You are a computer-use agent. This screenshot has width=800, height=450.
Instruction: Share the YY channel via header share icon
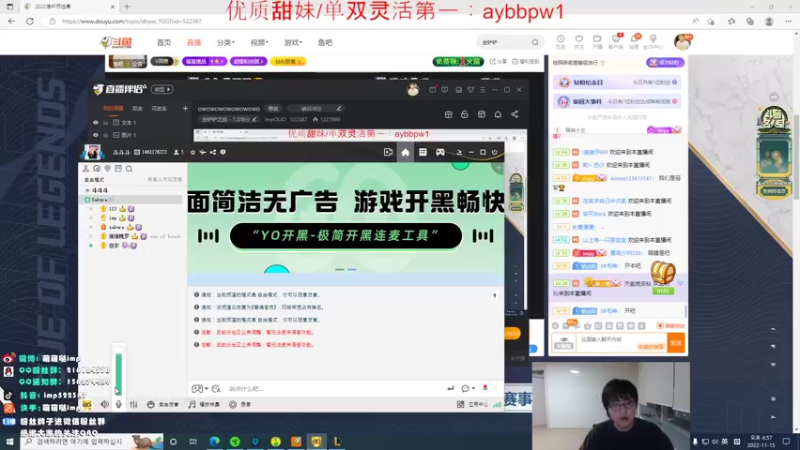[213, 152]
